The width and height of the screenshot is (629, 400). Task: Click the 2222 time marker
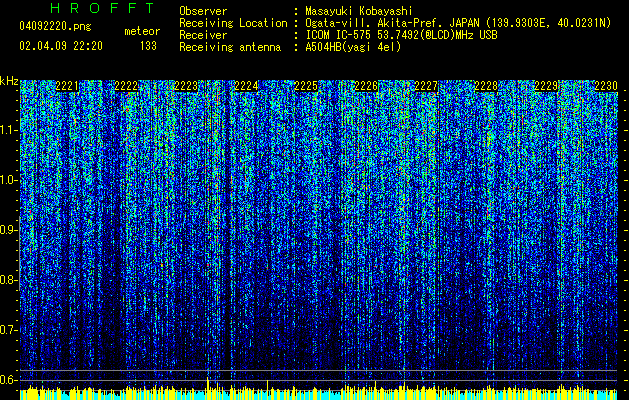click(126, 86)
